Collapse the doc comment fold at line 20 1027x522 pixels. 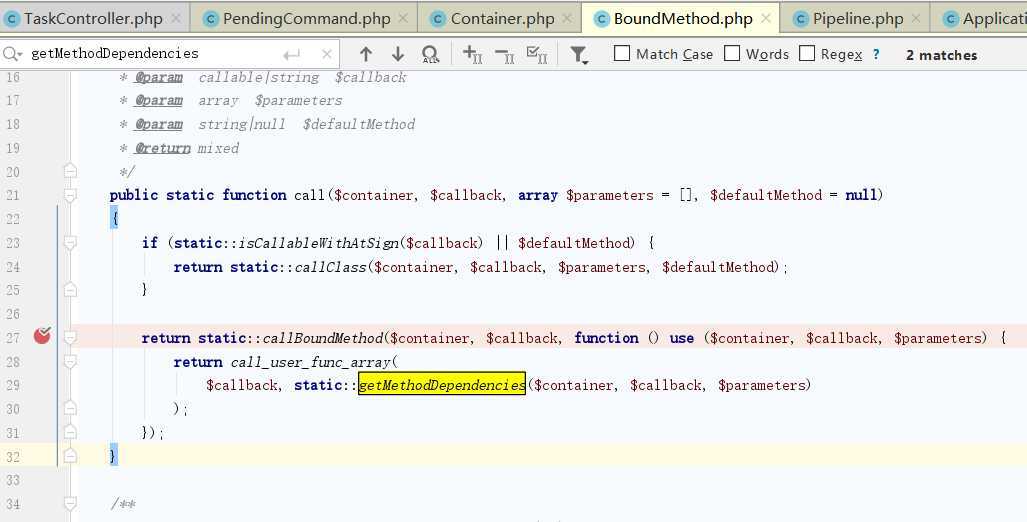70,172
